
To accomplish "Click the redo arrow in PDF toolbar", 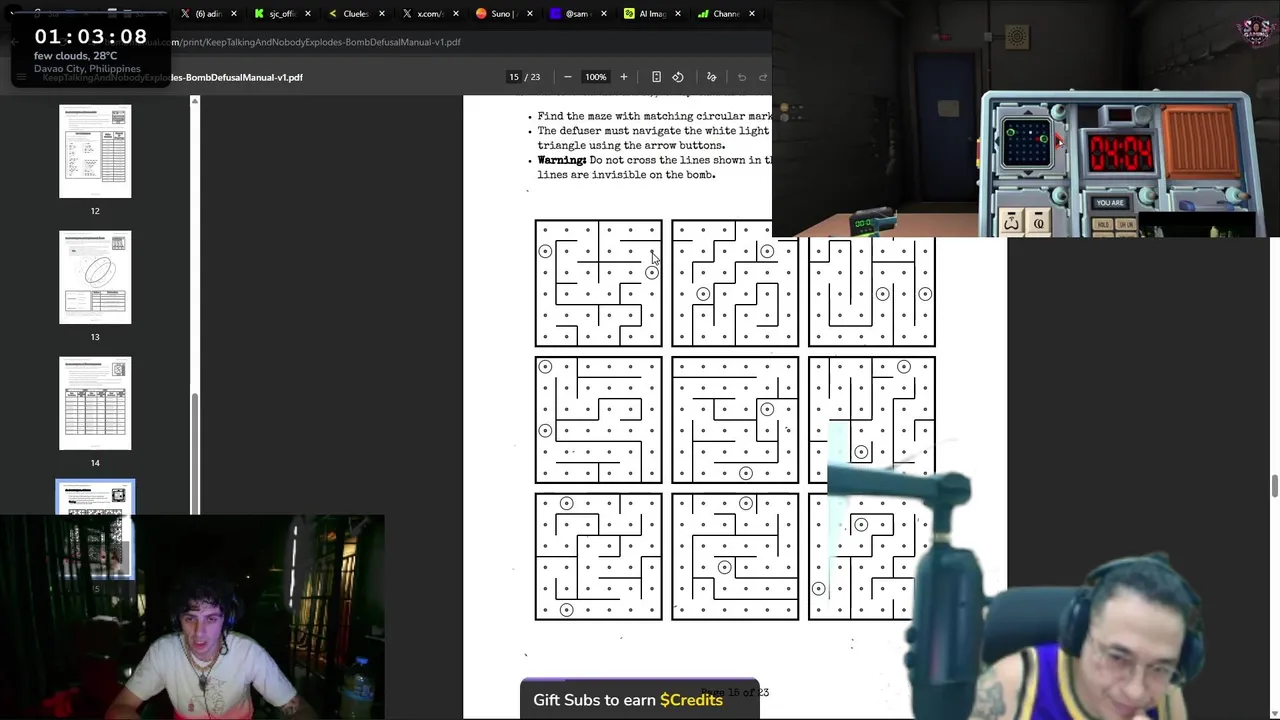I will pyautogui.click(x=763, y=77).
